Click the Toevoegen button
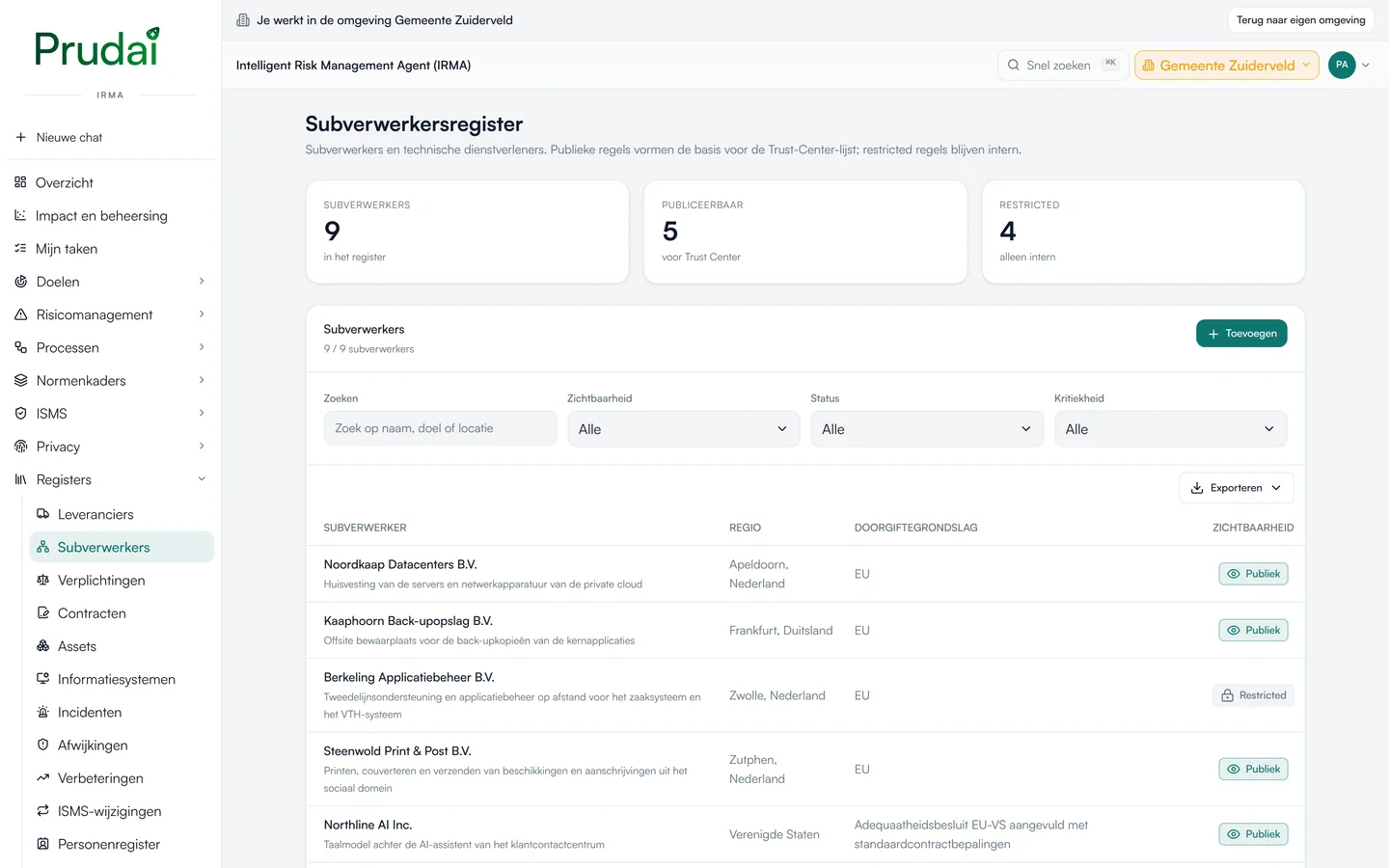This screenshot has height=868, width=1389. pyautogui.click(x=1241, y=334)
